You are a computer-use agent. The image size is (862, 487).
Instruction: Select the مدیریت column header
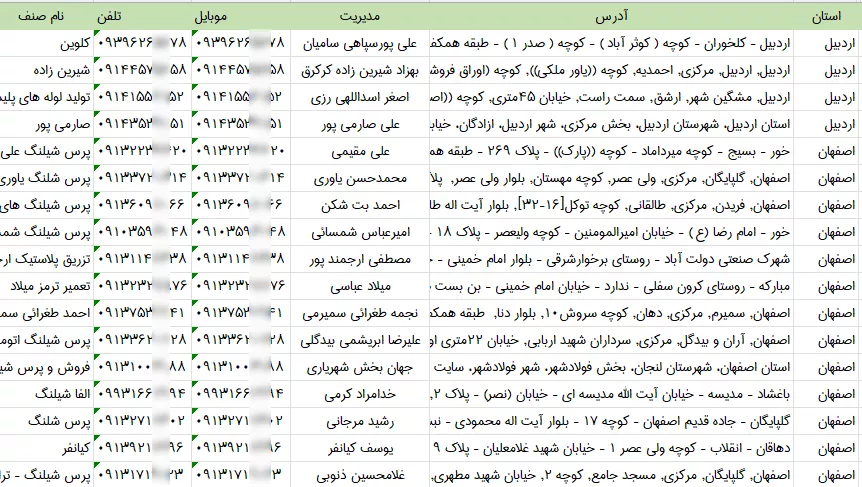point(360,16)
